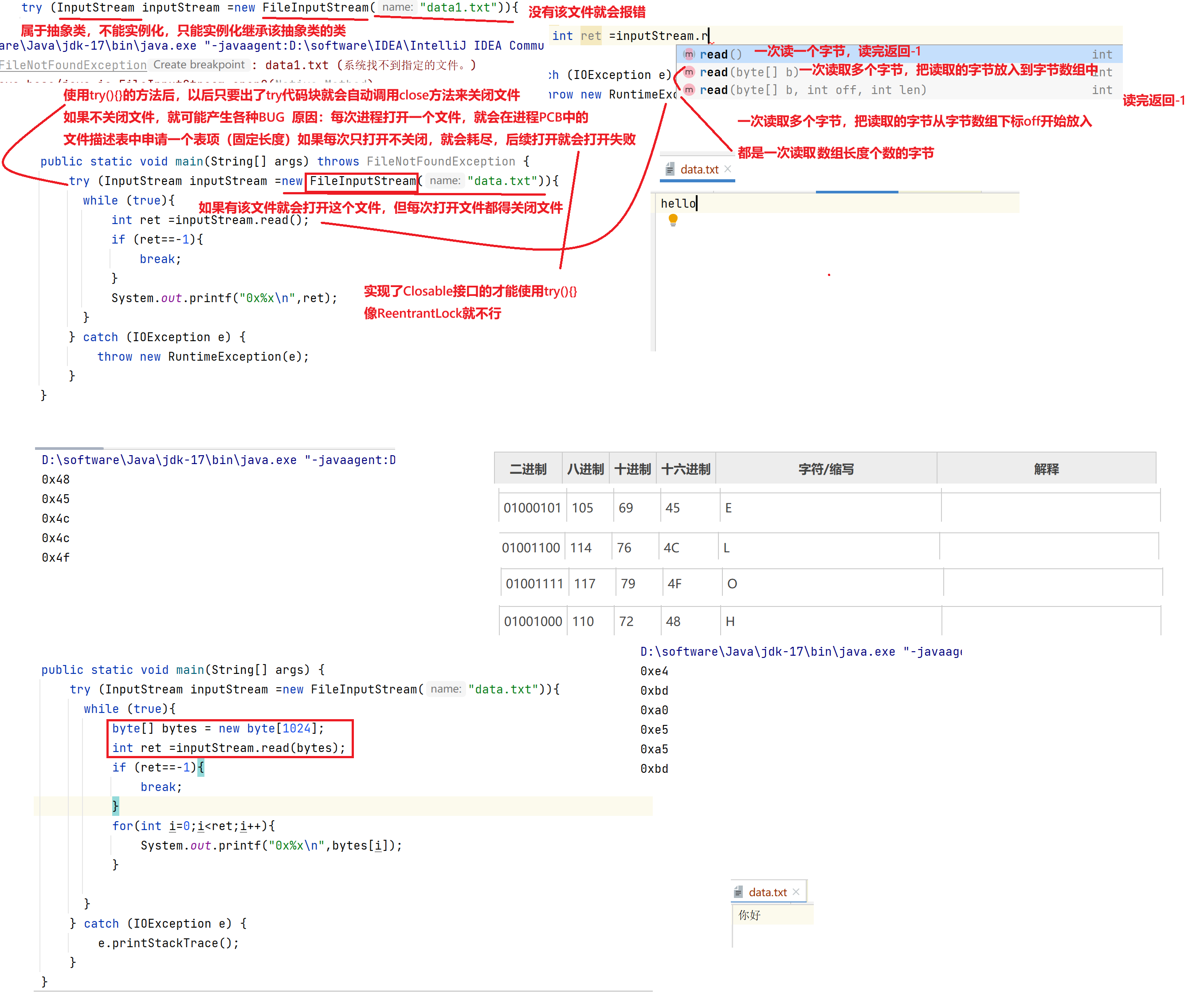
Task: Click the file icon on lower data.txt tab
Action: 738,892
